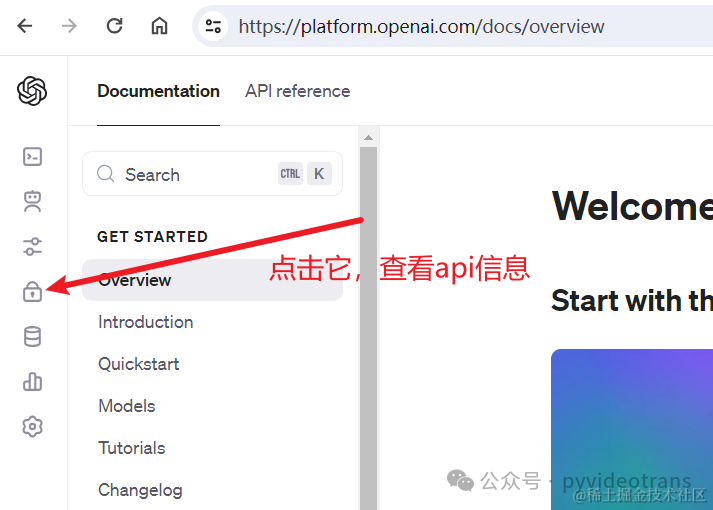Click the magnifier icon in Search box

[x=105, y=174]
